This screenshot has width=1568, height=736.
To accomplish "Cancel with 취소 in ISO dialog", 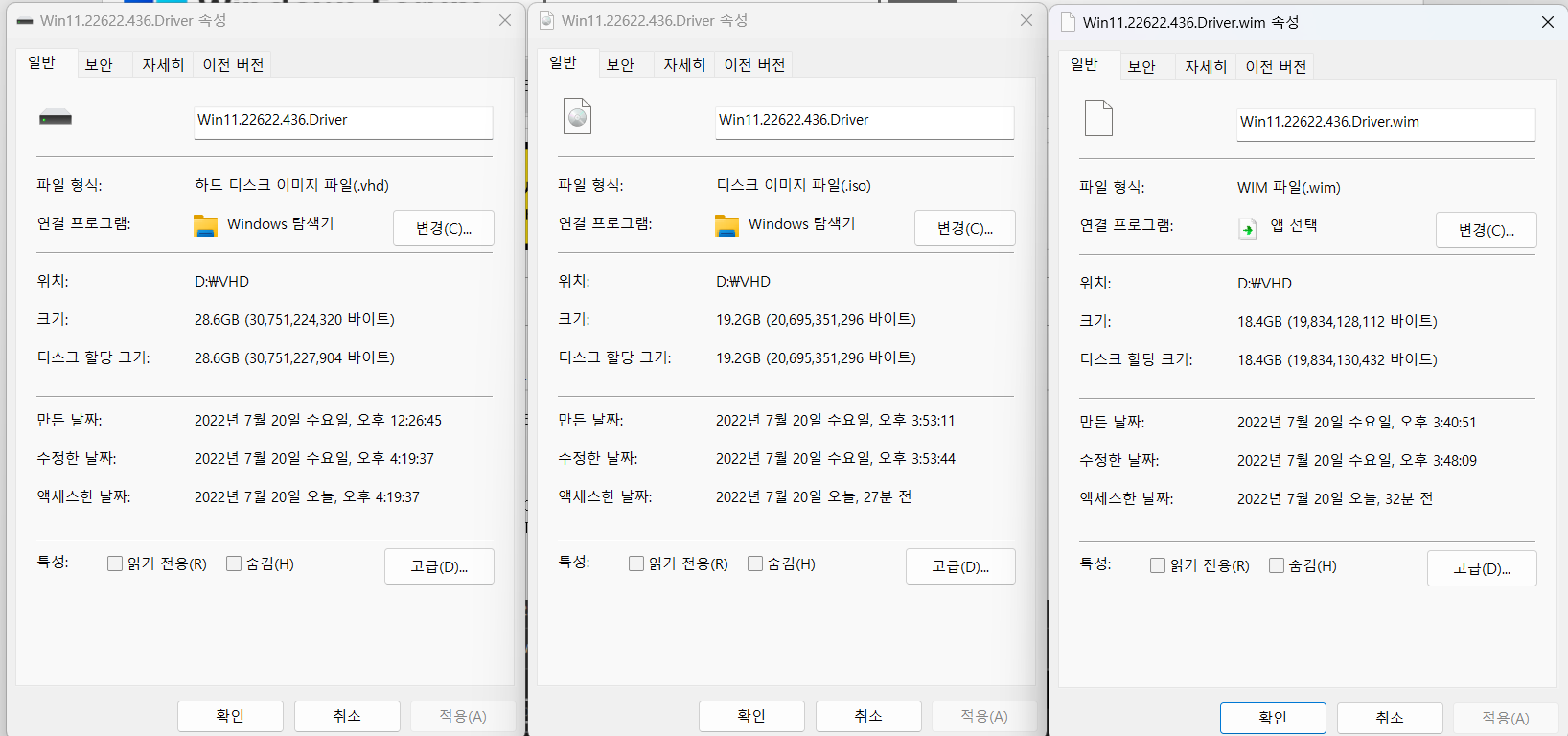I will pyautogui.click(x=868, y=716).
